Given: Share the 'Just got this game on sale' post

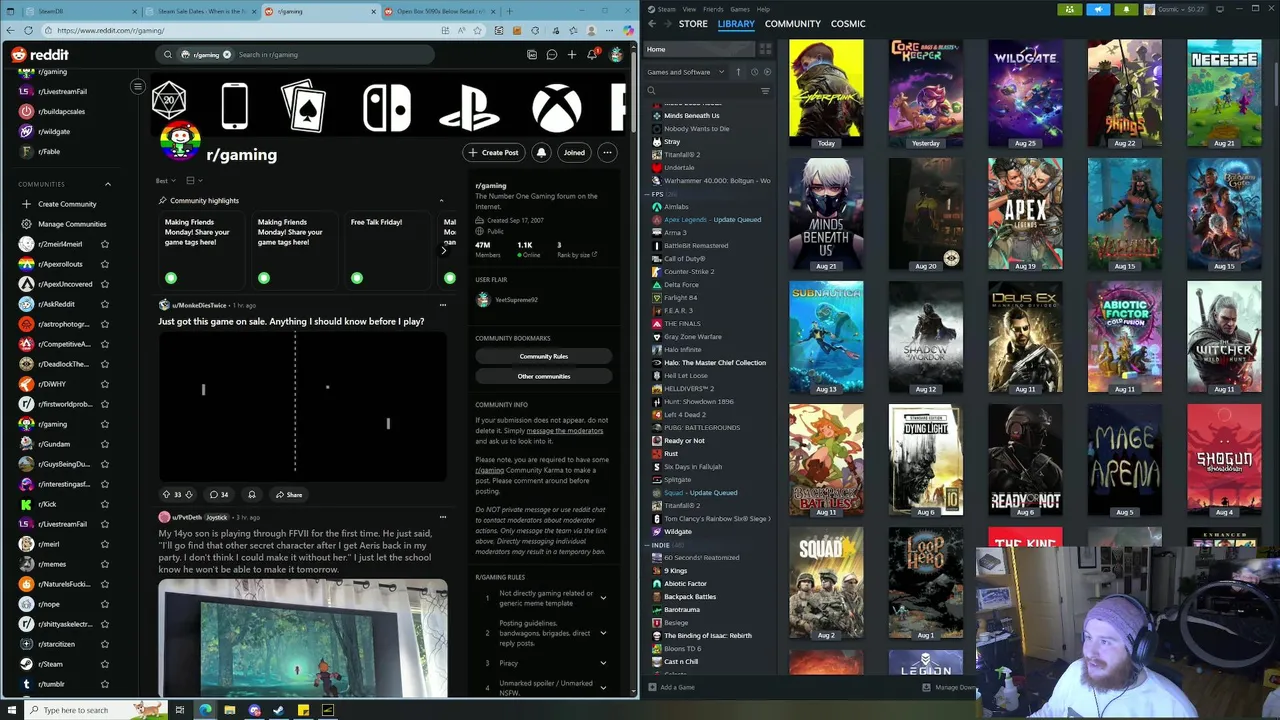Looking at the screenshot, I should pyautogui.click(x=288, y=494).
